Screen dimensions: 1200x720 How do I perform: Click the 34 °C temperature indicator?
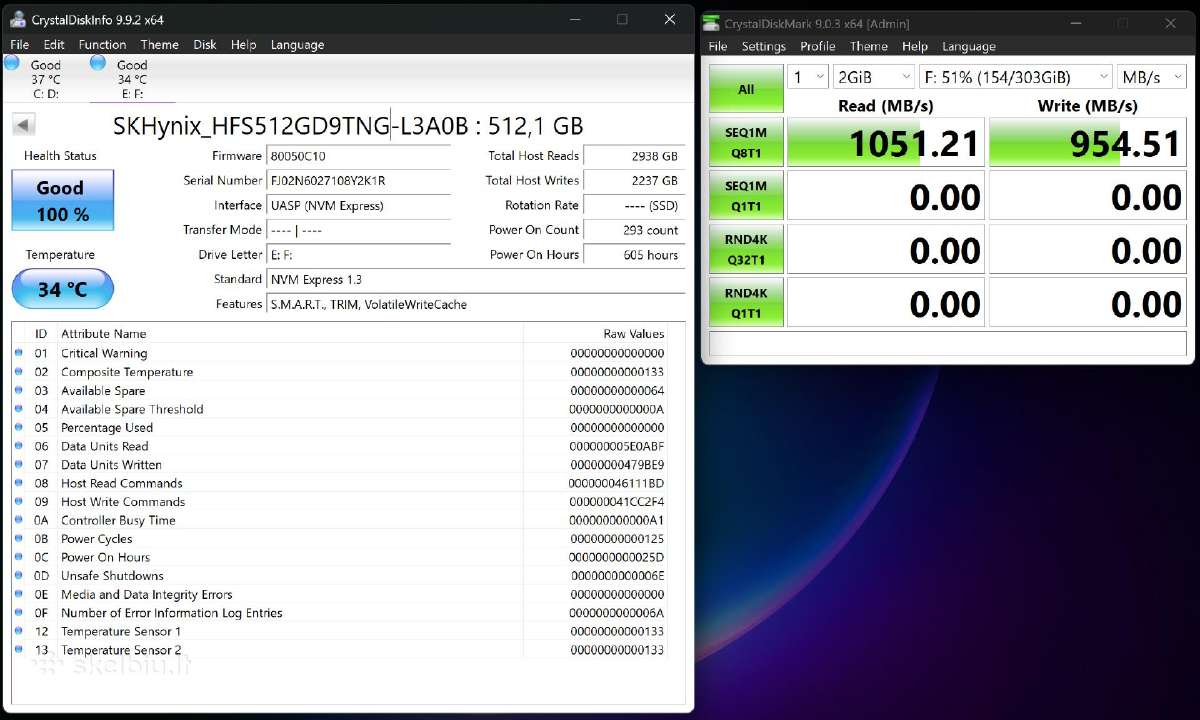pos(62,289)
